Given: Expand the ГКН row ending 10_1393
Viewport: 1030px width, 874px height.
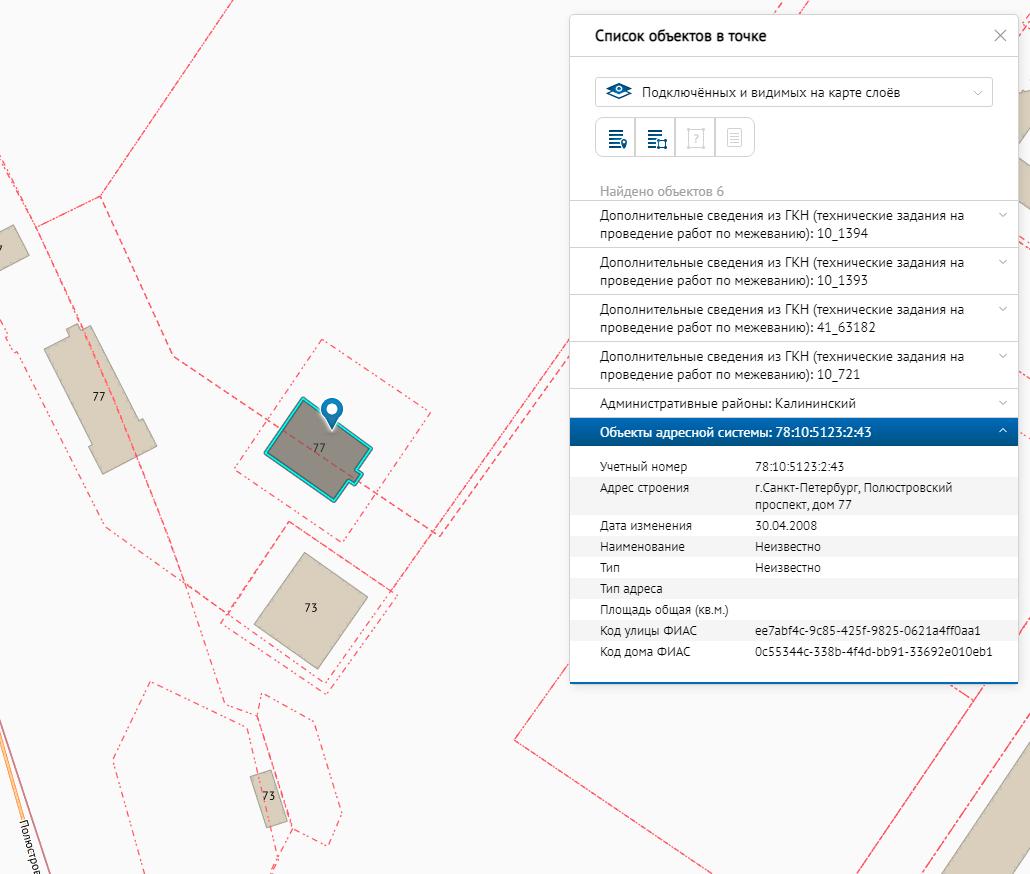Looking at the screenshot, I should coord(794,271).
